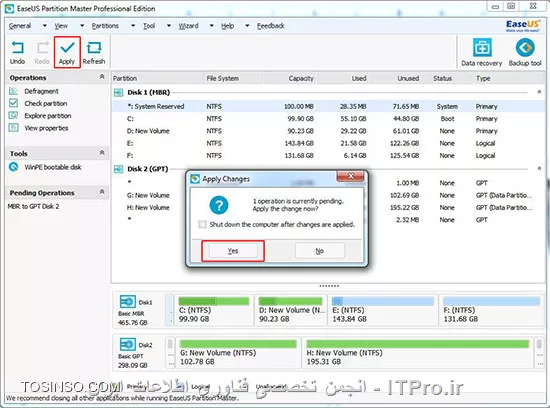Close the Apply Changes dialog
550x408 pixels.
pyautogui.click(x=350, y=176)
